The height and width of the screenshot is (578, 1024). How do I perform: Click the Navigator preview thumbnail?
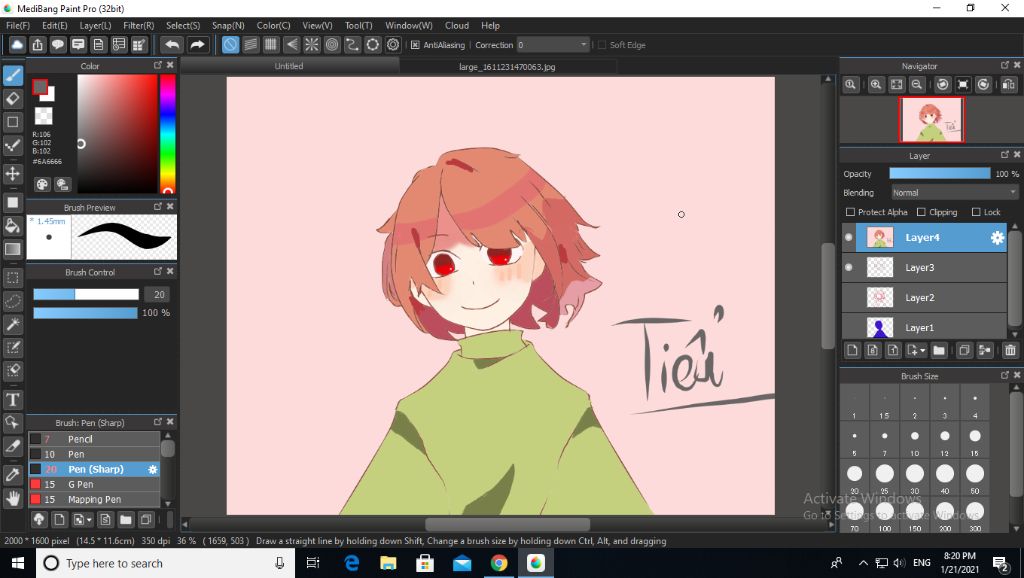[931, 120]
